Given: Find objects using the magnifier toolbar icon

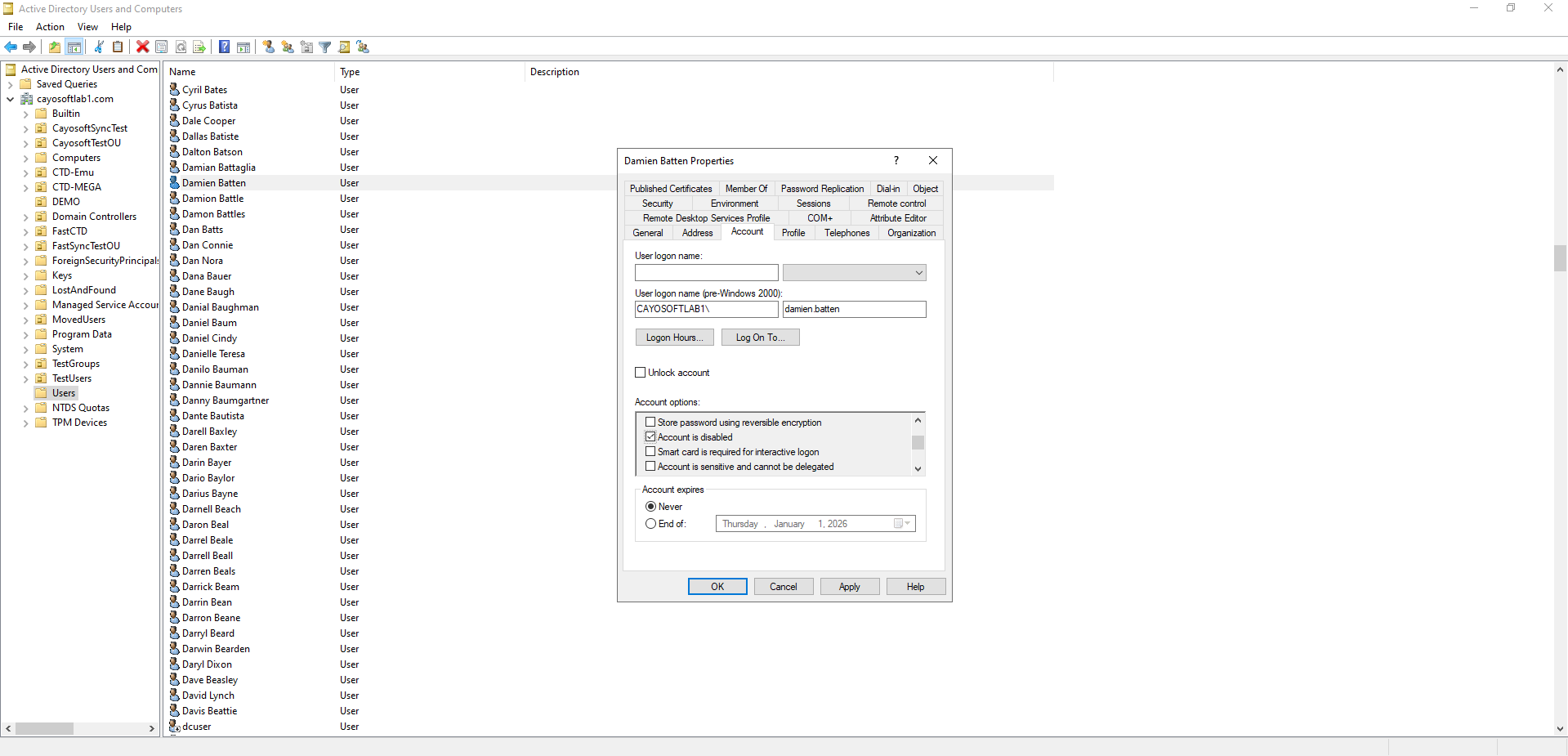Looking at the screenshot, I should point(344,47).
